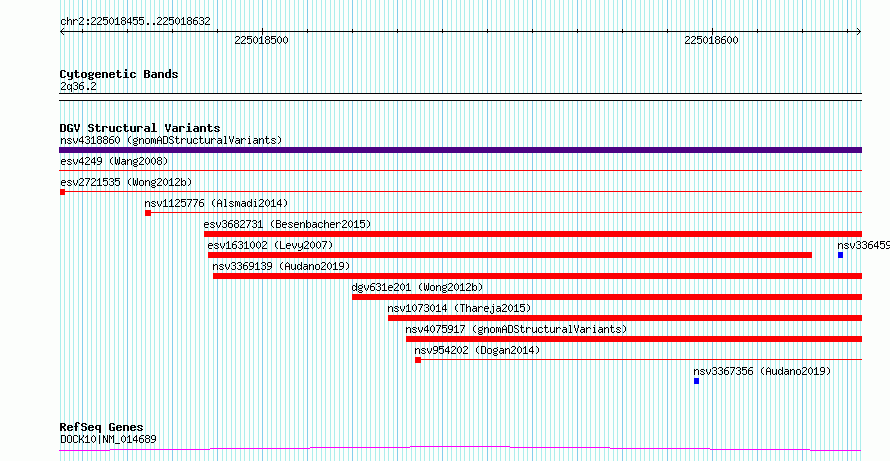Click the esv3682731 (Besenbacher2015) label

[287, 224]
